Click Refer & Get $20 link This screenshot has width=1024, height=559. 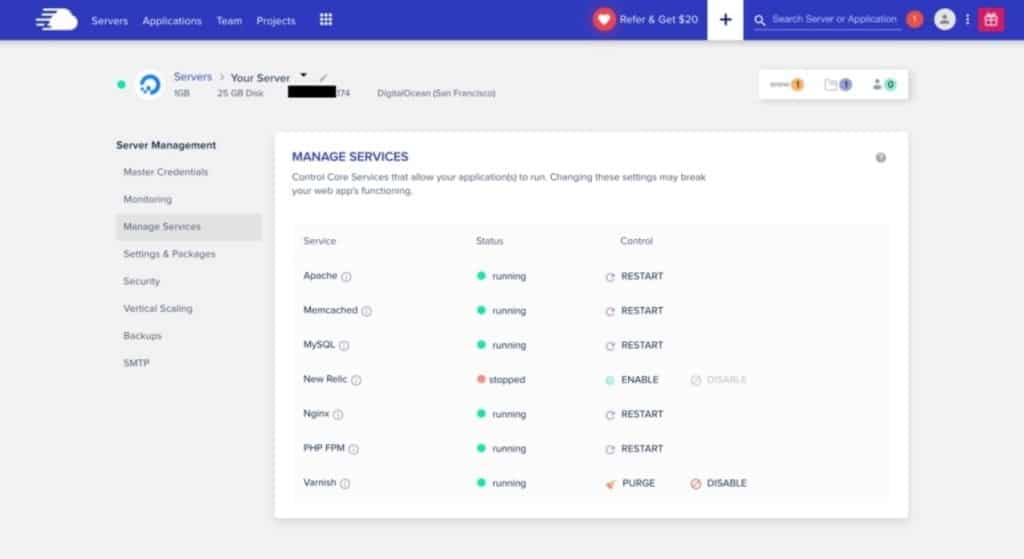point(658,20)
